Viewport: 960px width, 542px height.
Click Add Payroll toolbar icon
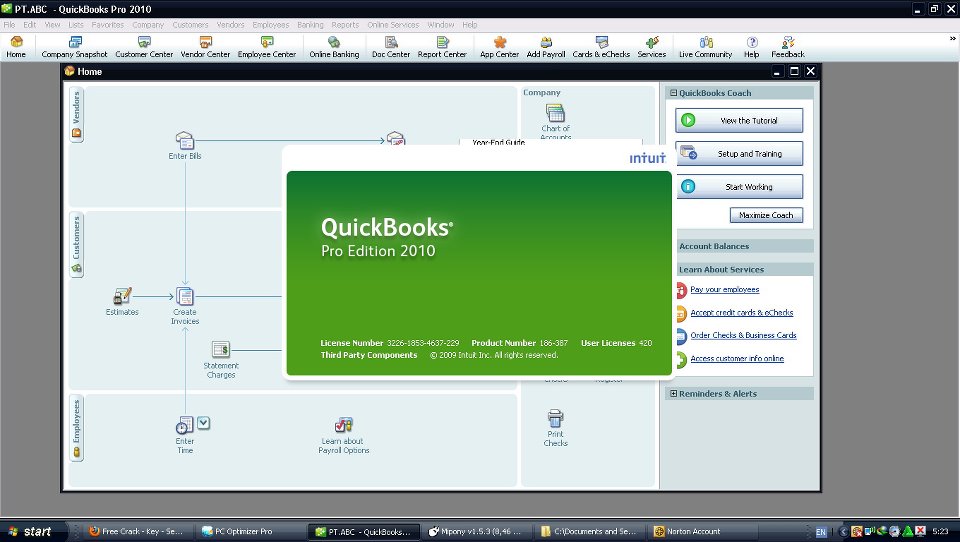(x=546, y=47)
